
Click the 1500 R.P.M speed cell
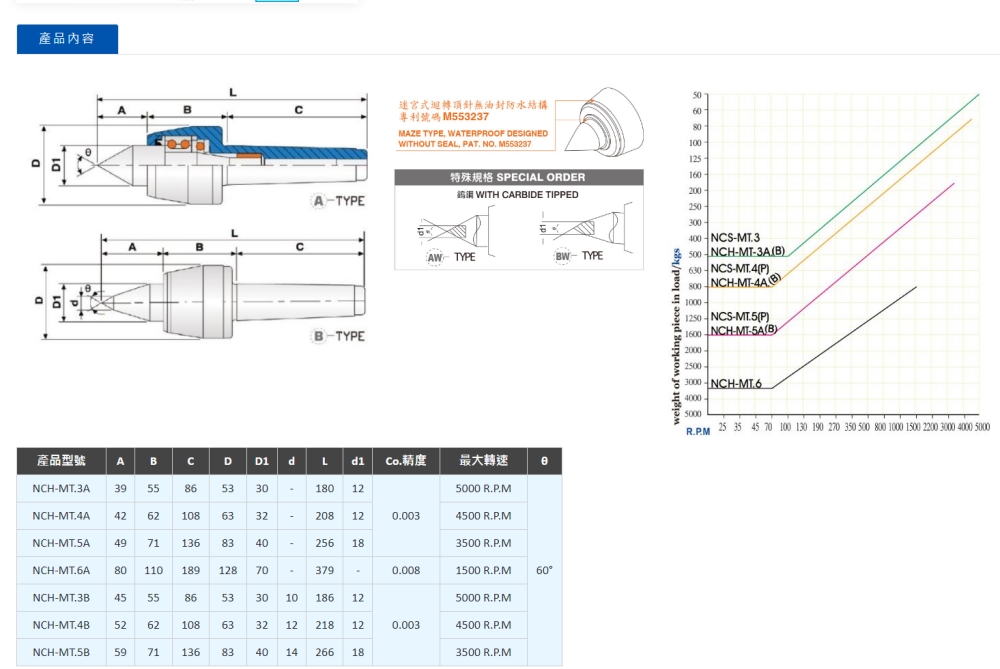[x=483, y=571]
